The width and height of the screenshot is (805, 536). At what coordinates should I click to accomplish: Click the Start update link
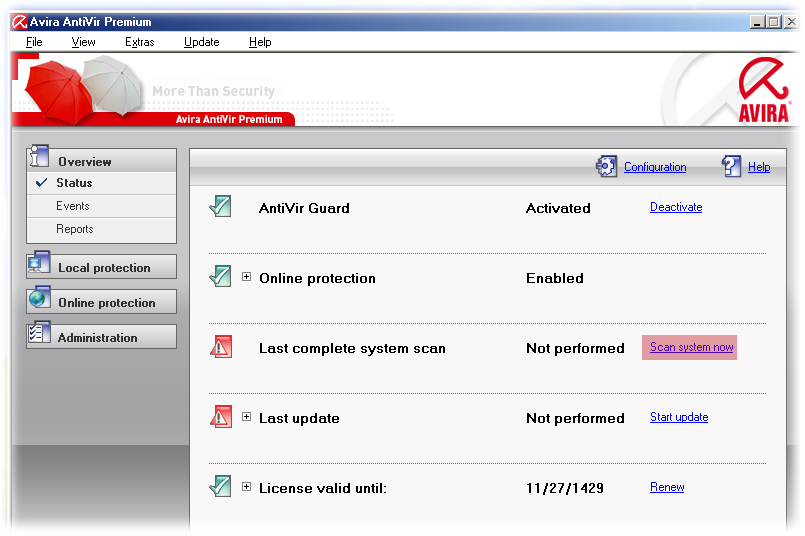pyautogui.click(x=679, y=417)
